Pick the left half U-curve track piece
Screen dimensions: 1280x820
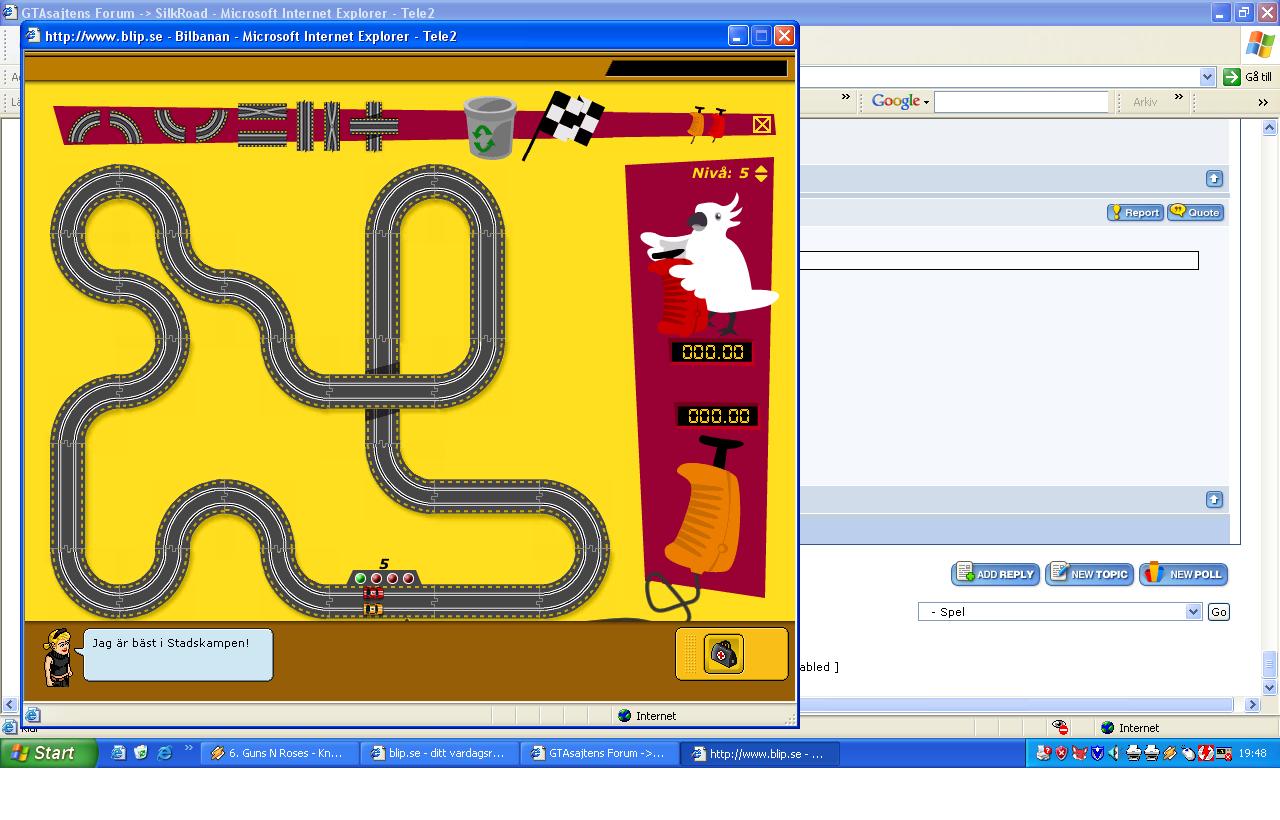click(172, 124)
